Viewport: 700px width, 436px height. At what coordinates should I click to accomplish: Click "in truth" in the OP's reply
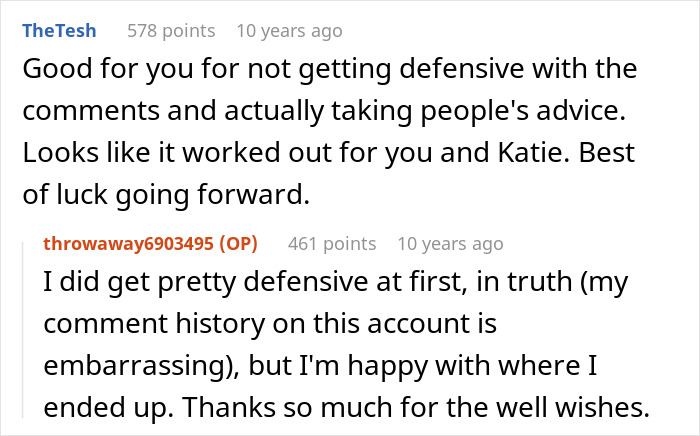[x=495, y=284]
